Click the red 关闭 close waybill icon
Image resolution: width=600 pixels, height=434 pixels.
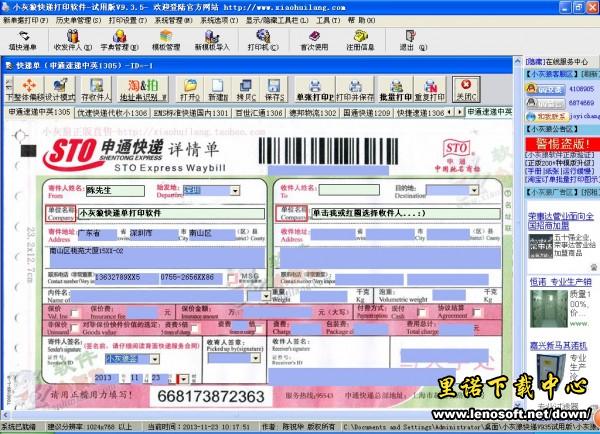click(466, 89)
